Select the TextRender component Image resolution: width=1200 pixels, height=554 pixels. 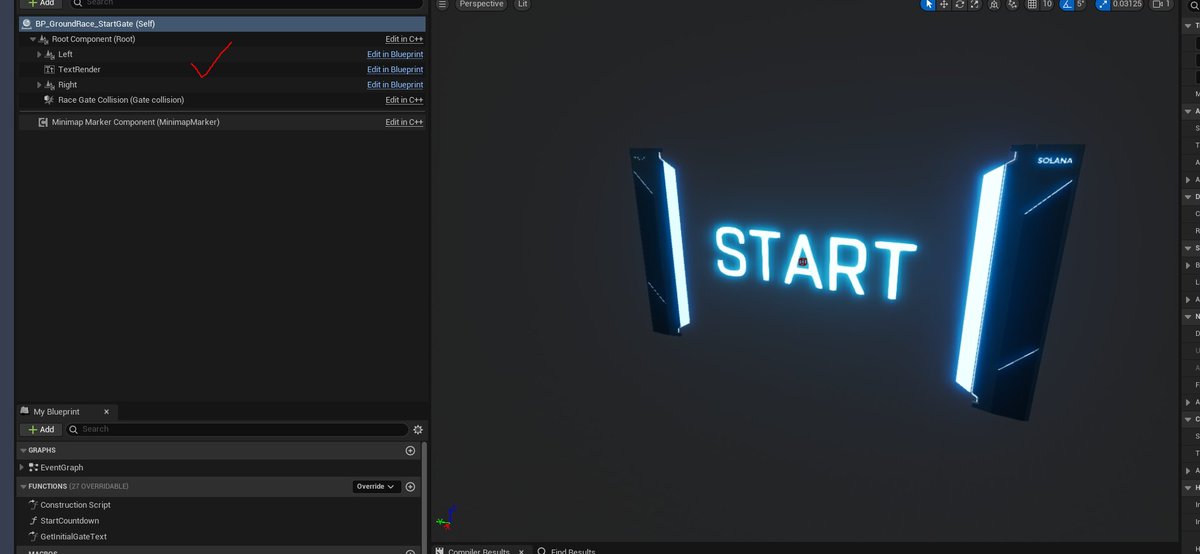point(79,69)
